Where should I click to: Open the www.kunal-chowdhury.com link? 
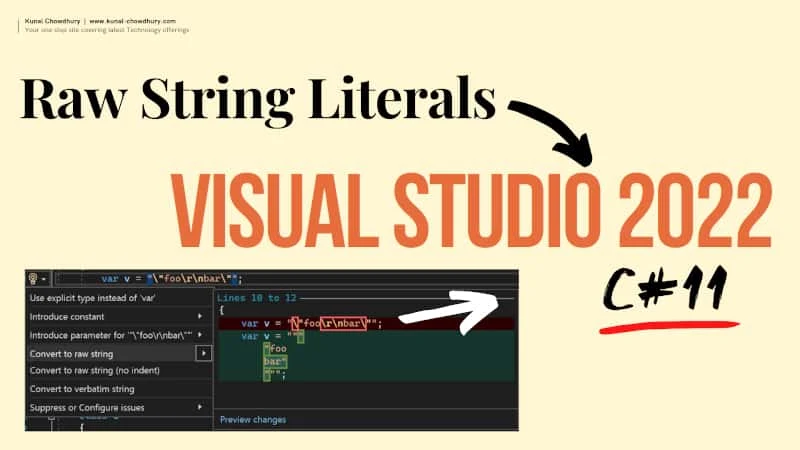(133, 21)
